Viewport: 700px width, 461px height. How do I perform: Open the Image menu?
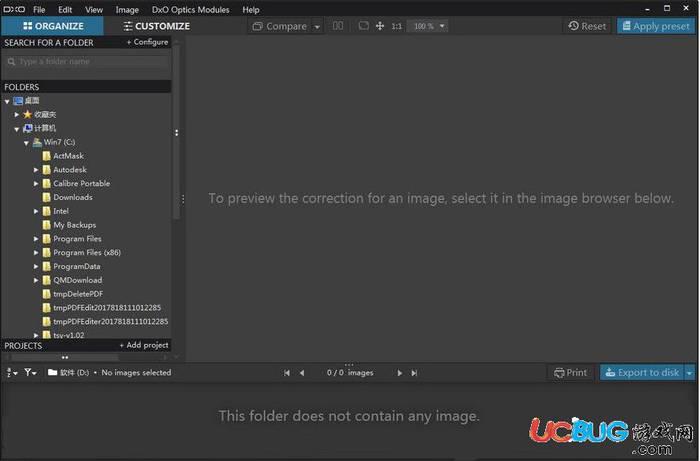tap(127, 9)
